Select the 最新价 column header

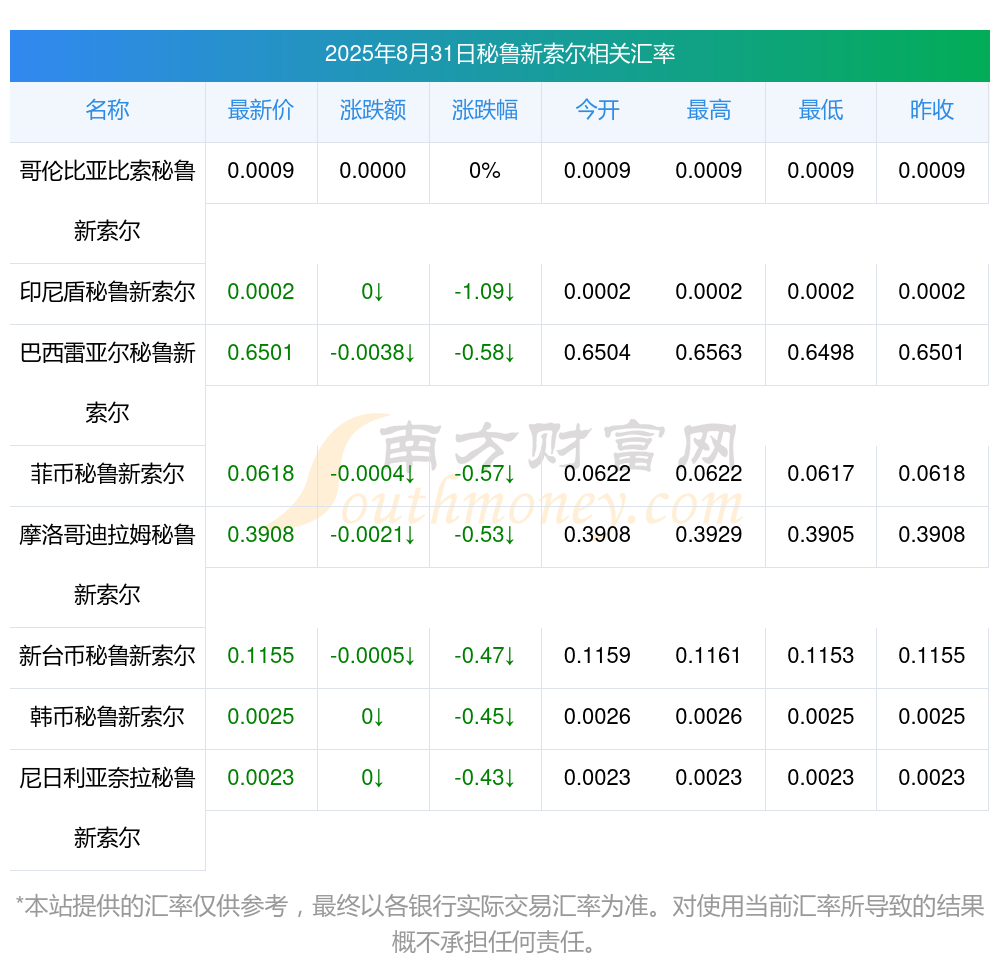[261, 110]
